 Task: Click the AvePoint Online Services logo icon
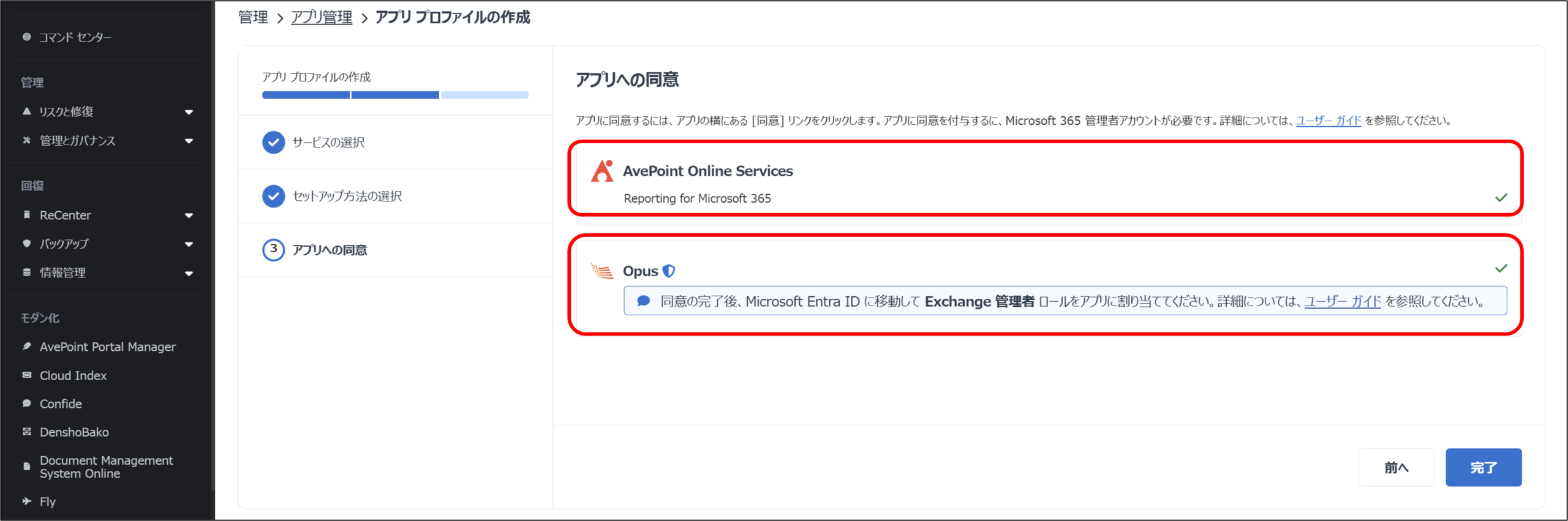(x=601, y=171)
